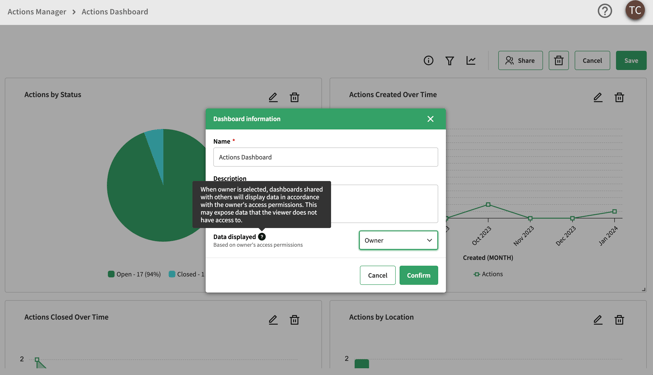Click the Name input field
The width and height of the screenshot is (653, 375).
click(325, 157)
